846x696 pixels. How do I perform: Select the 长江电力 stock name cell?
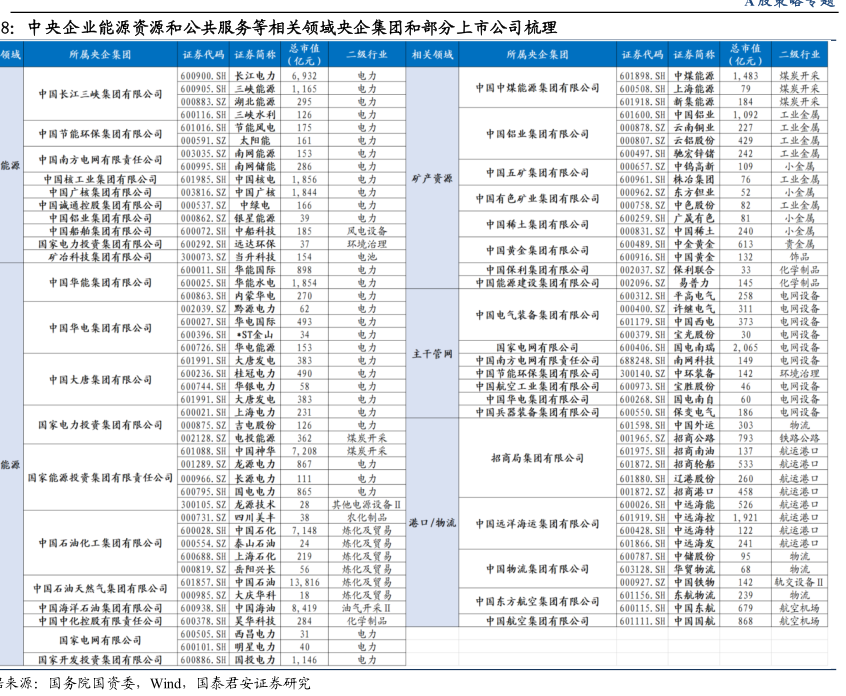[x=254, y=75]
